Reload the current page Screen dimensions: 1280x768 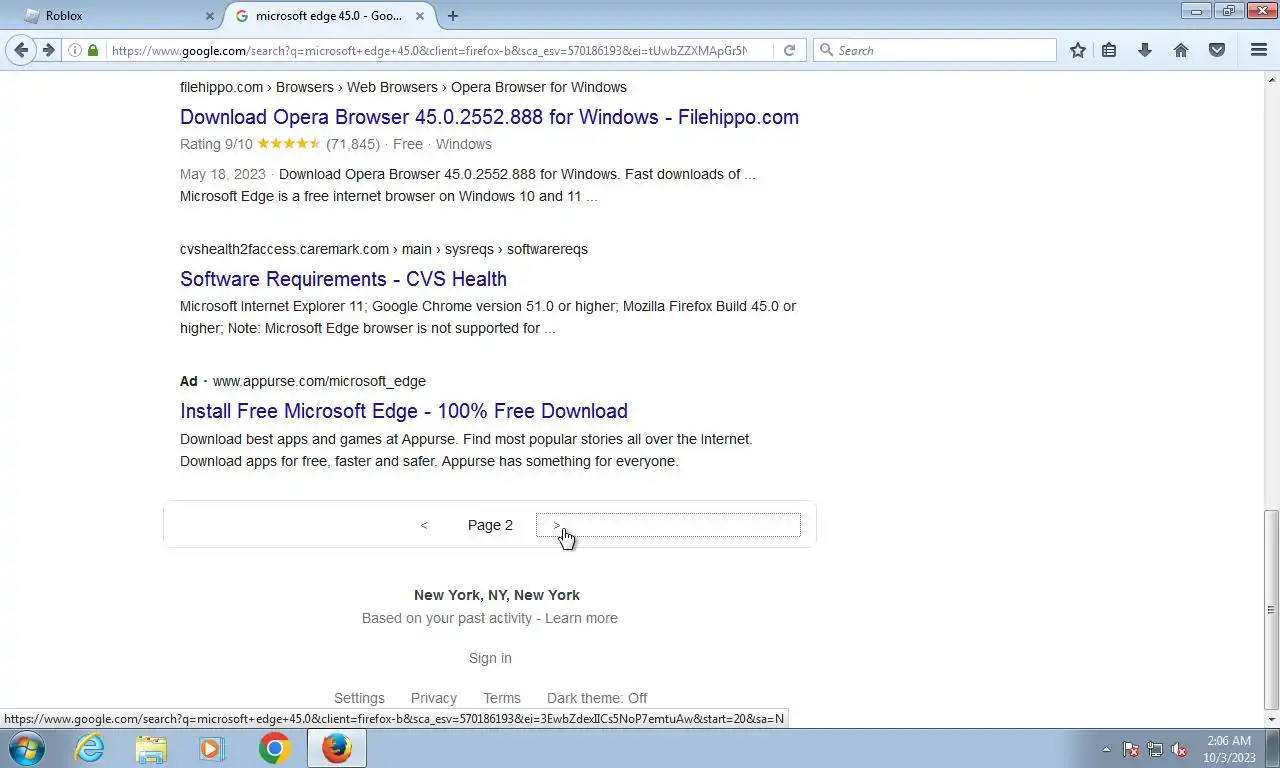click(789, 50)
